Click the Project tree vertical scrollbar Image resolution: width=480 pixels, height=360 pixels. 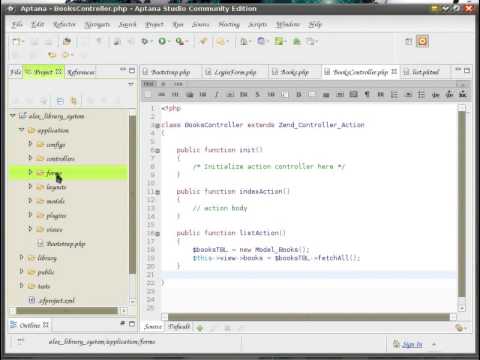click(x=132, y=194)
